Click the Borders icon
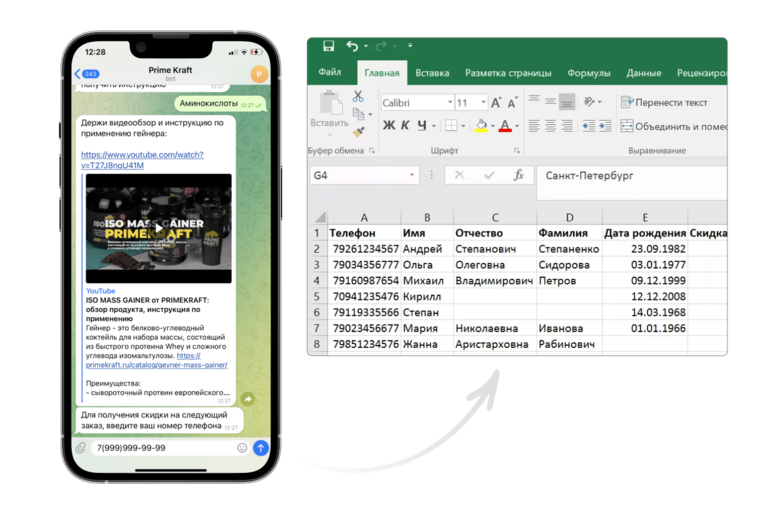The width and height of the screenshot is (760, 506). (x=451, y=126)
